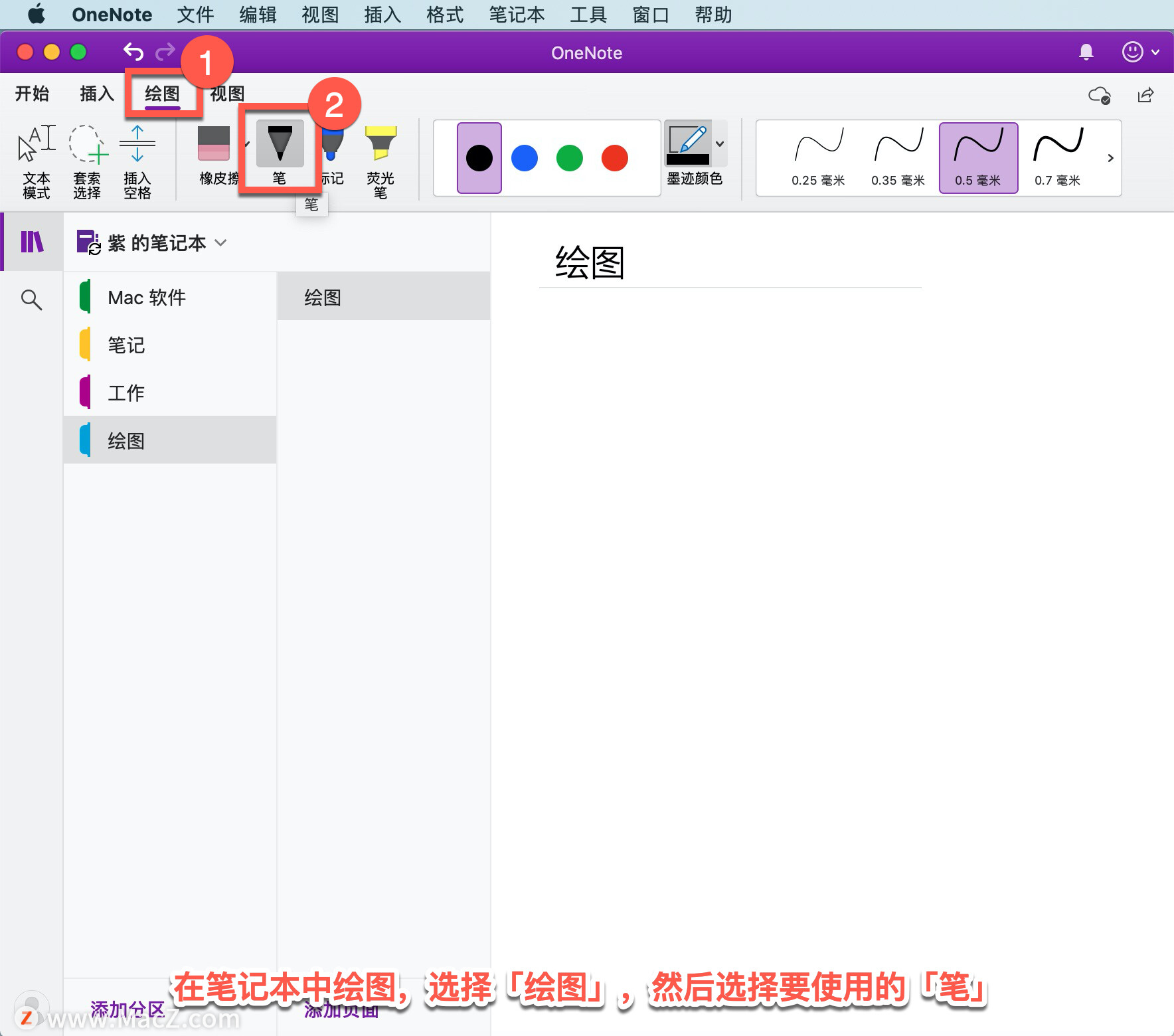1174x1036 pixels.
Task: Click the Insert Space (插入空格) tool
Action: click(x=137, y=161)
